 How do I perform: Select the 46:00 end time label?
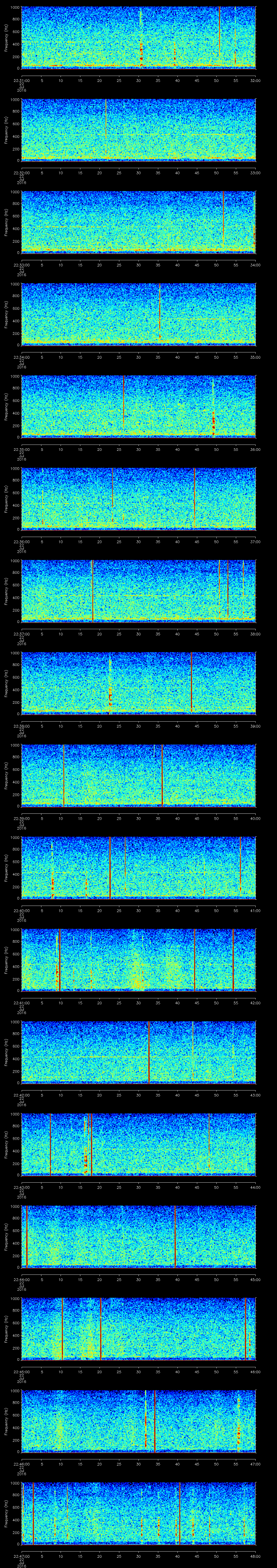point(255,1371)
